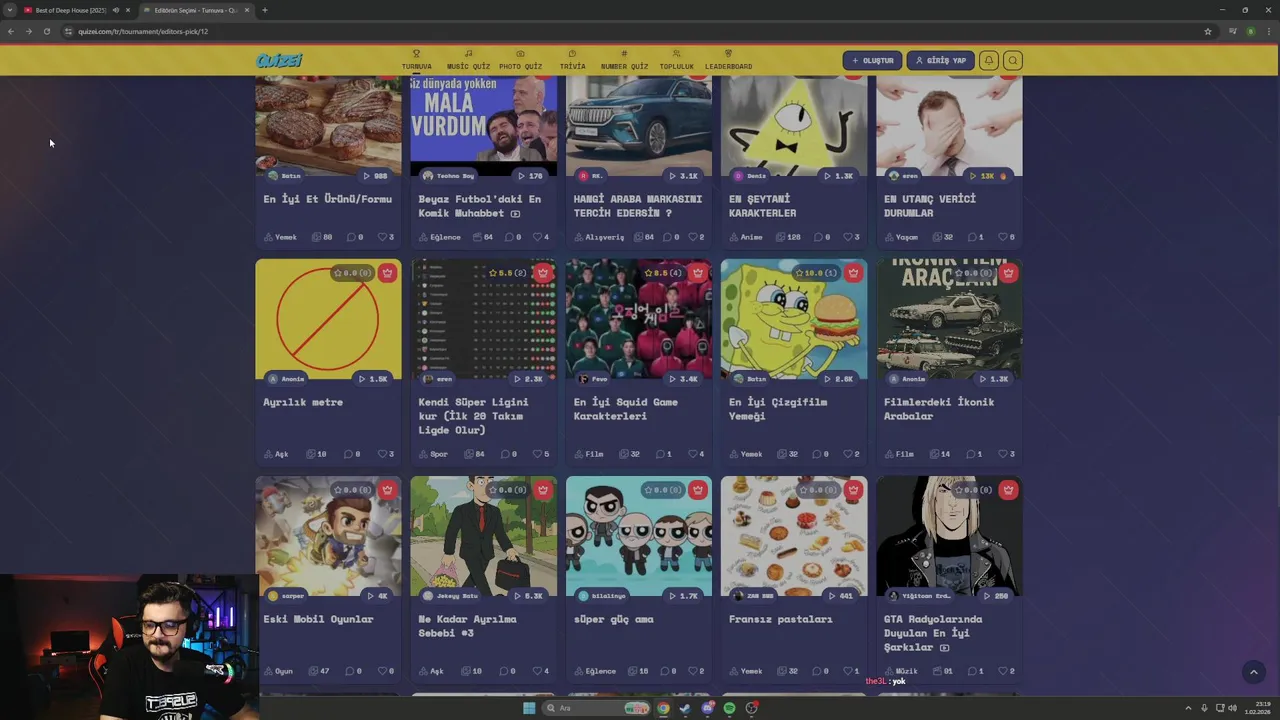The image size is (1280, 720).
Task: Open EN UTANÇ VERİCİ DURUMLAR quiz title
Action: [x=929, y=206]
